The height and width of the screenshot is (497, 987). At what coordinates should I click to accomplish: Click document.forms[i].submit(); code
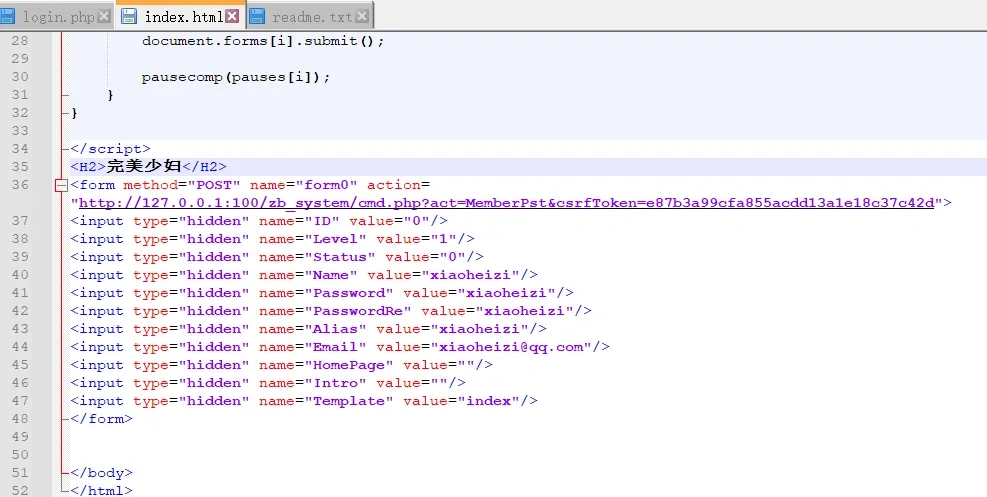point(262,41)
